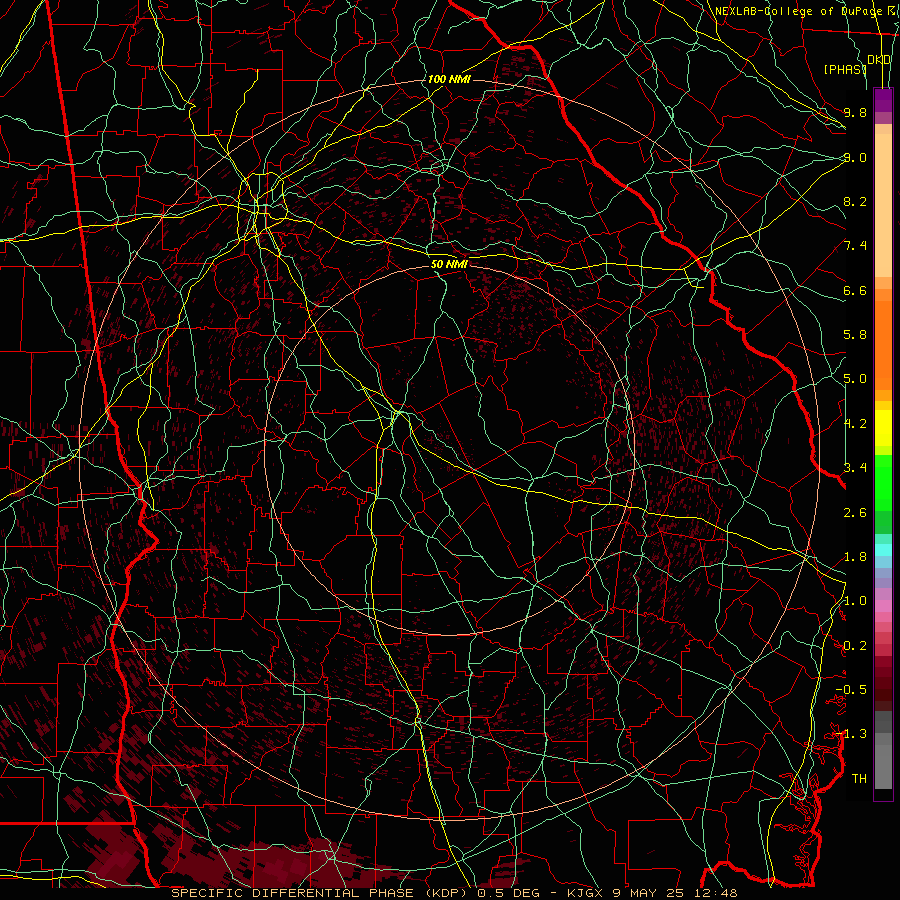Click the 1.0 color scale value
The height and width of the screenshot is (900, 900).
[x=855, y=601]
